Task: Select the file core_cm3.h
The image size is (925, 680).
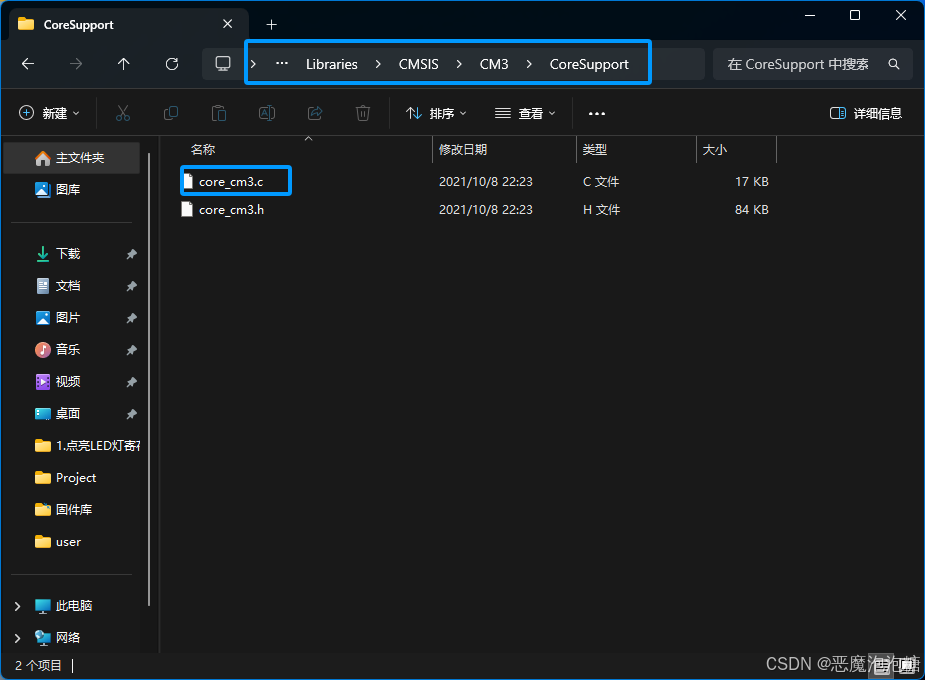Action: [231, 210]
